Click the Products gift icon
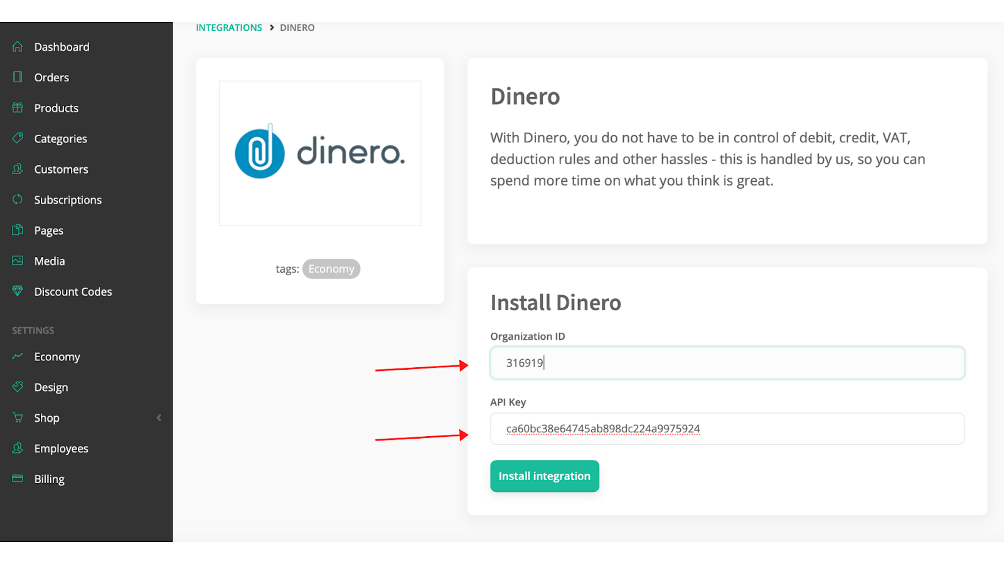This screenshot has width=1004, height=564. [17, 108]
